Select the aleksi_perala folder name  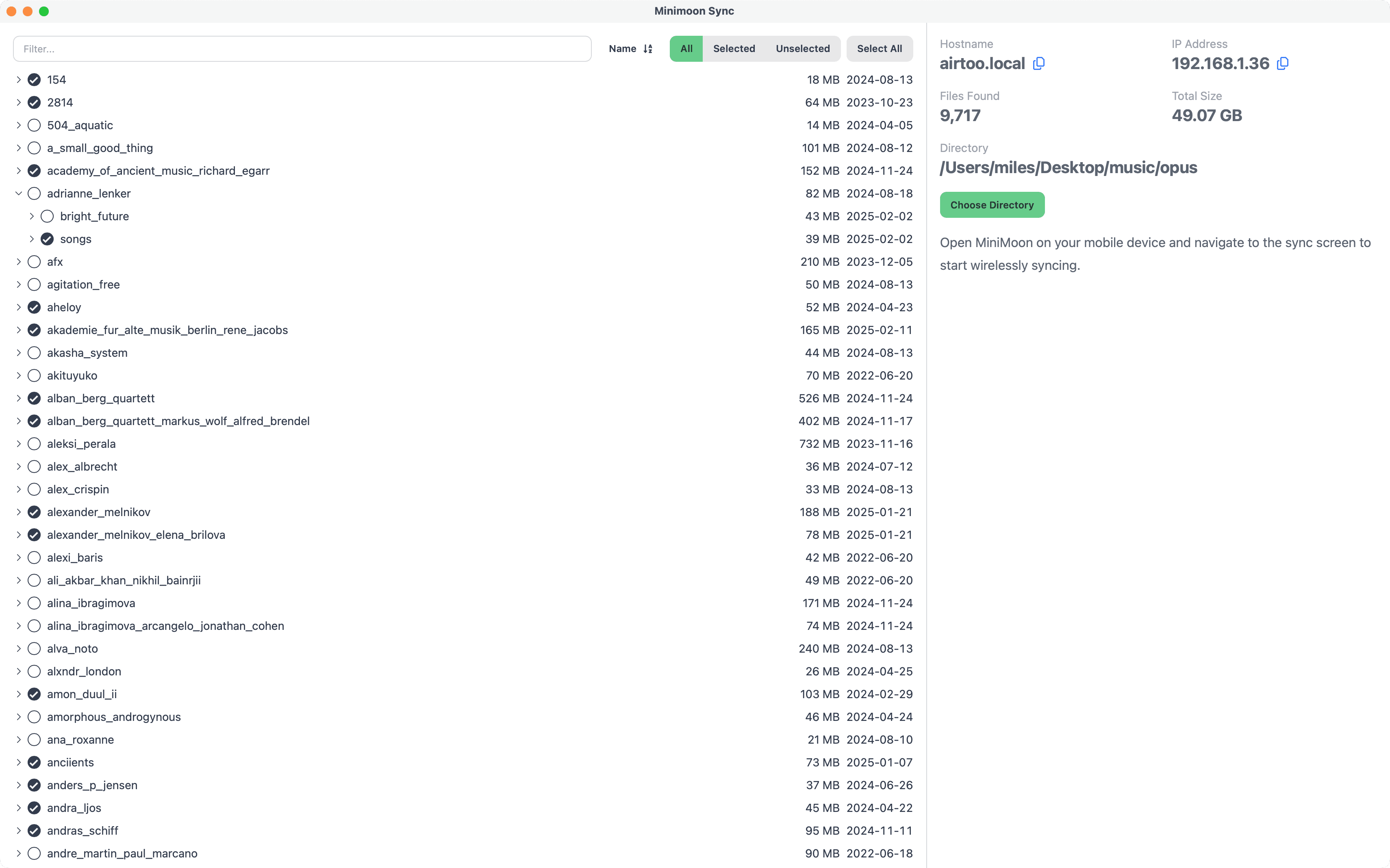pos(81,443)
